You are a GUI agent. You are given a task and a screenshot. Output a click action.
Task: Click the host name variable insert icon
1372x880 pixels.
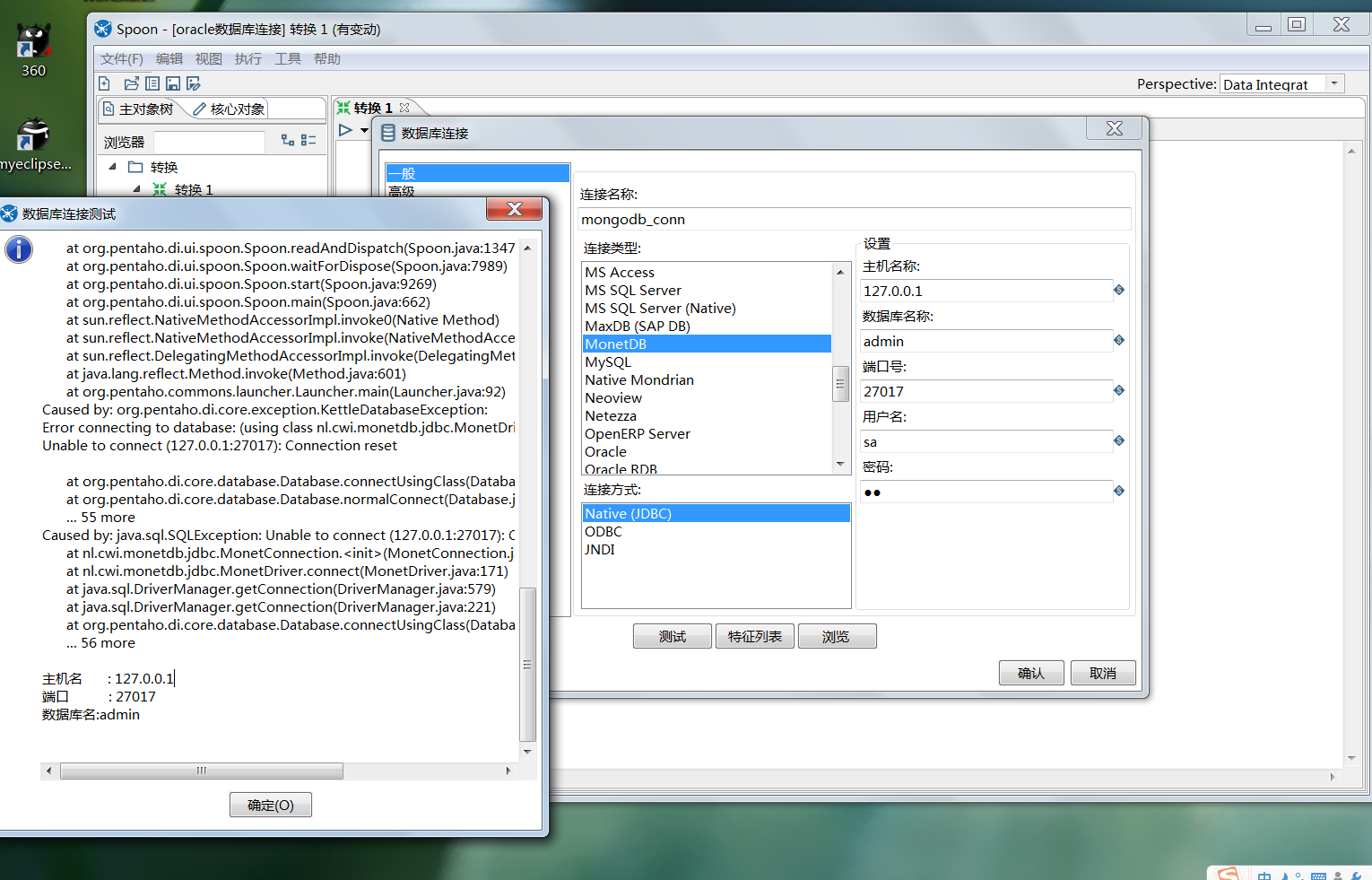(1119, 290)
